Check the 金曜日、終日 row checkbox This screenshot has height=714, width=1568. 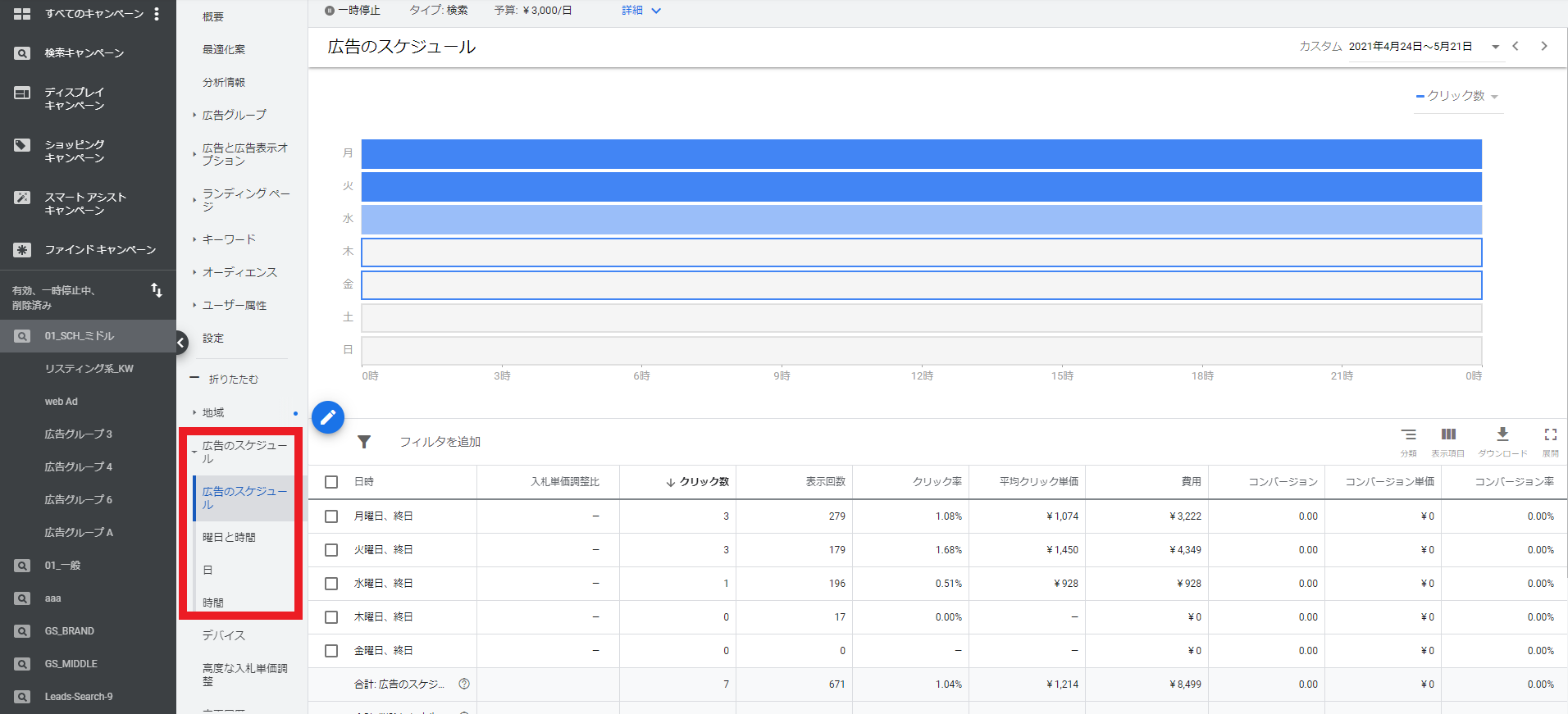point(331,651)
